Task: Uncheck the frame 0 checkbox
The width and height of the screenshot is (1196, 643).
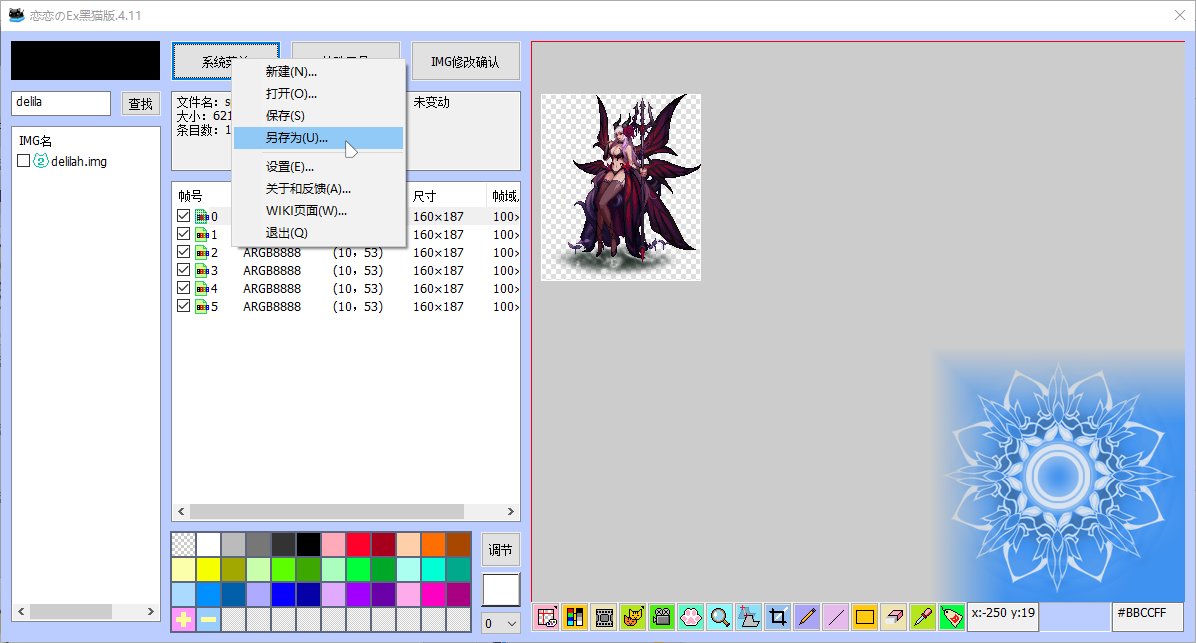Action: [184, 216]
